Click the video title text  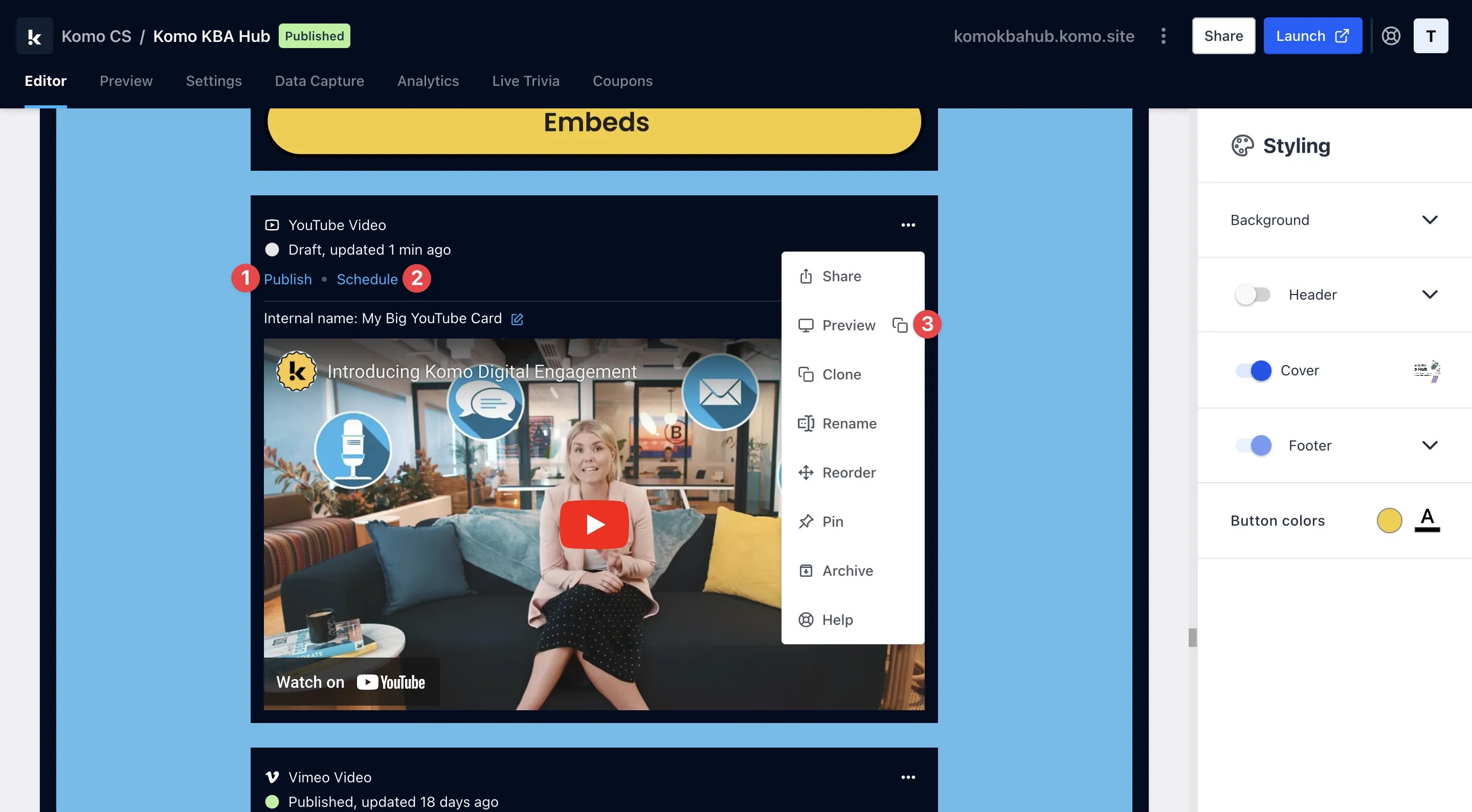tap(482, 371)
